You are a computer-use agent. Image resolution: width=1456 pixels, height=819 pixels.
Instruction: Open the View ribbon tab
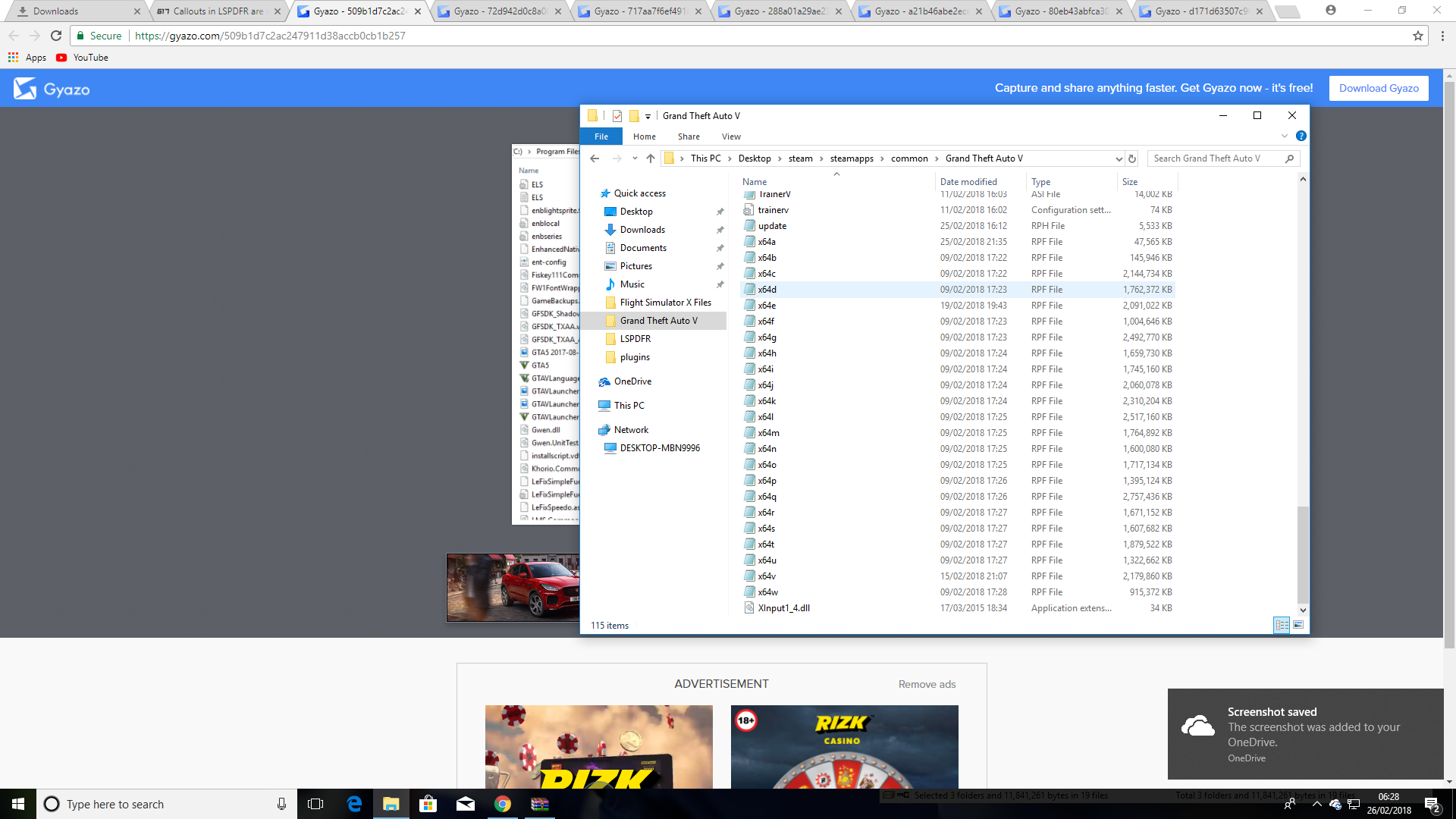click(x=731, y=136)
